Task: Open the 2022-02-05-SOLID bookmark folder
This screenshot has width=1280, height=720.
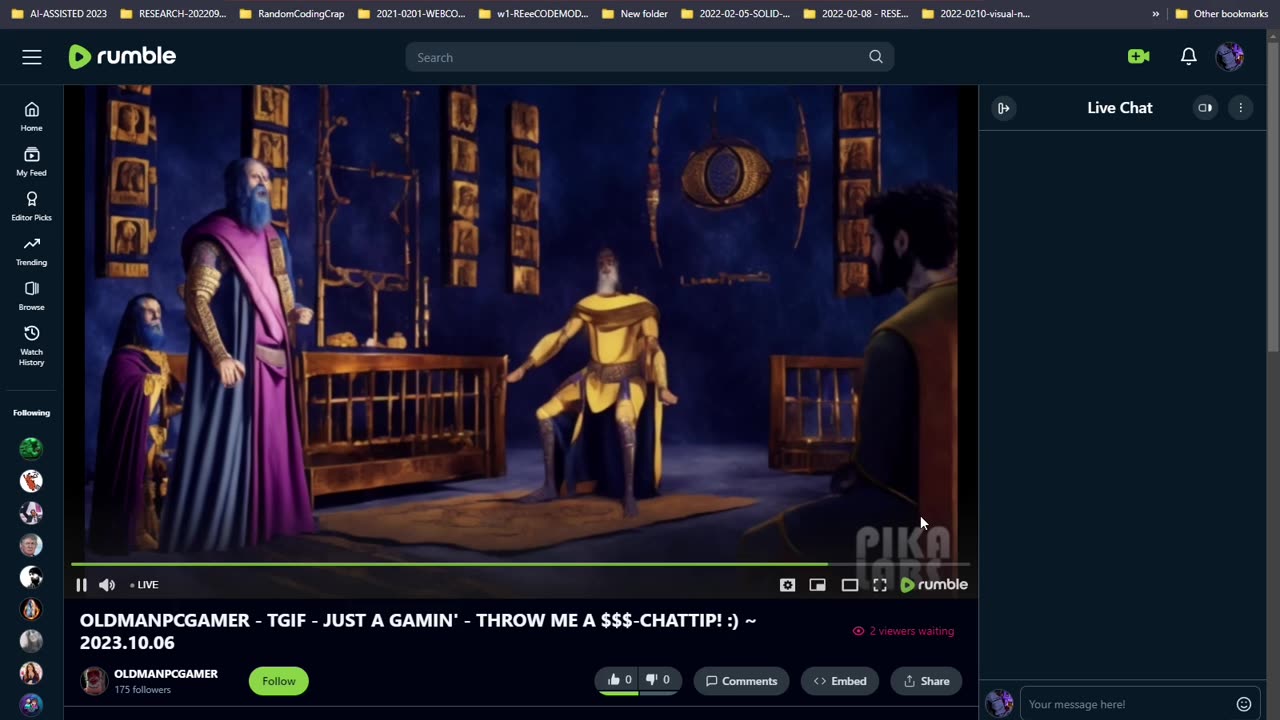Action: (735, 14)
